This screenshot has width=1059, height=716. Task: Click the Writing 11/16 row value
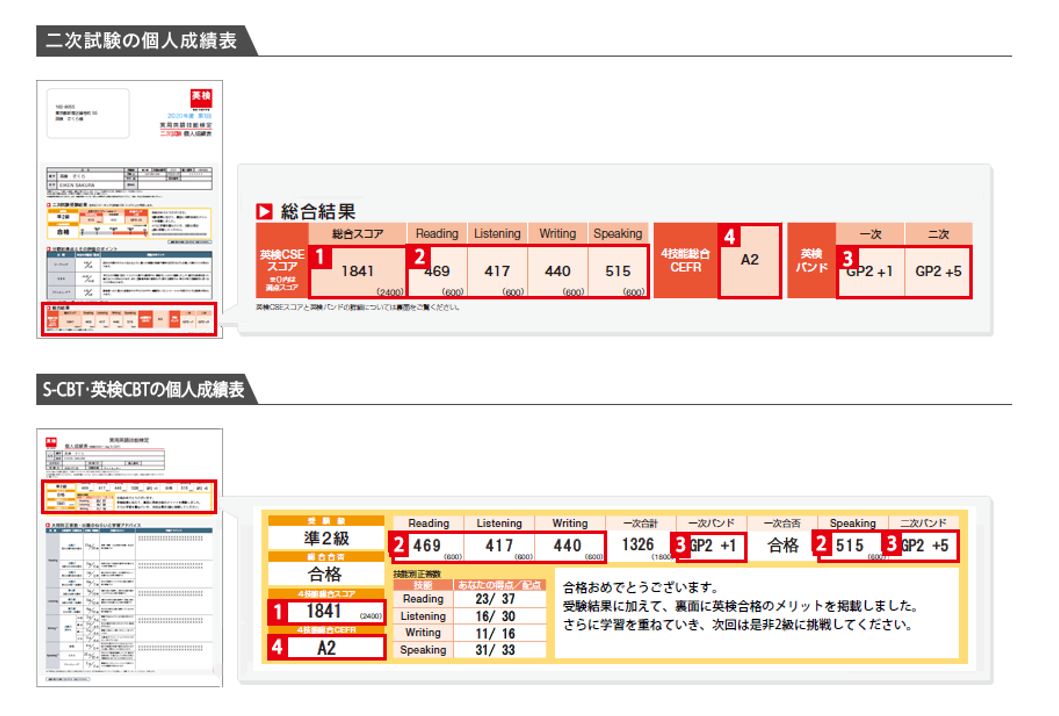click(x=495, y=634)
